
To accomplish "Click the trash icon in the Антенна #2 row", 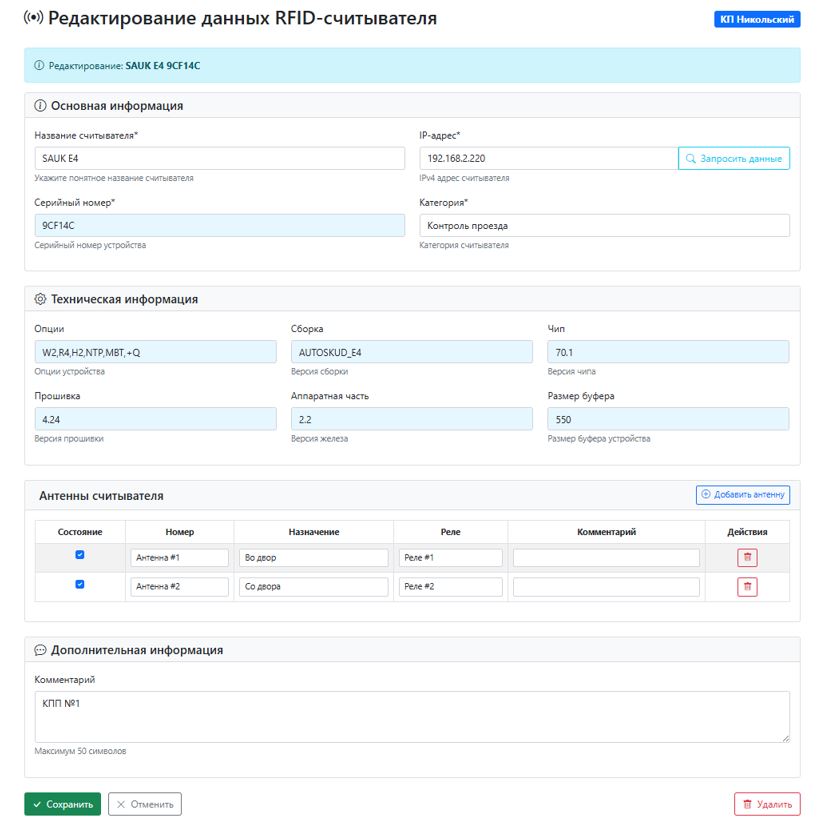I will tap(748, 587).
